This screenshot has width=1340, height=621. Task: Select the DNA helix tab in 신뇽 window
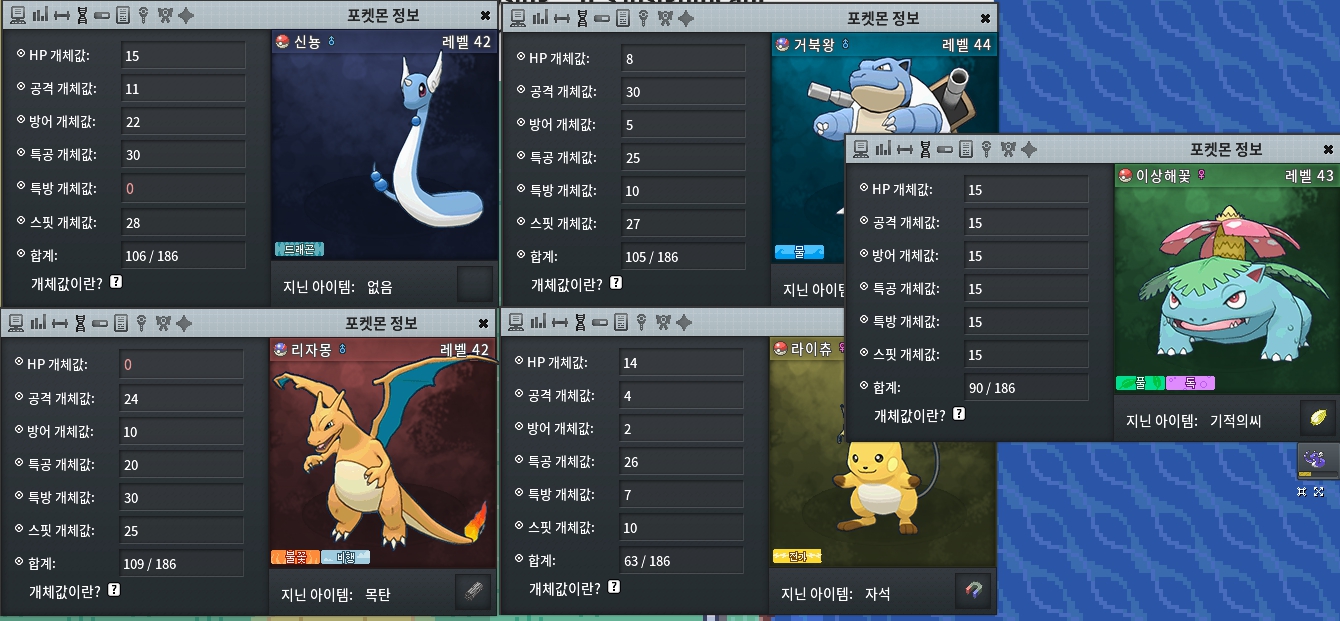tap(81, 15)
